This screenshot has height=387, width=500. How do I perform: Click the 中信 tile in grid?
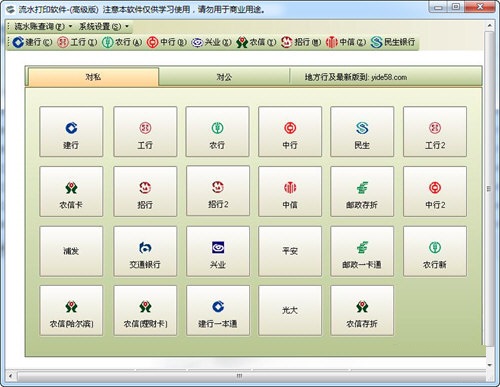tap(290, 191)
